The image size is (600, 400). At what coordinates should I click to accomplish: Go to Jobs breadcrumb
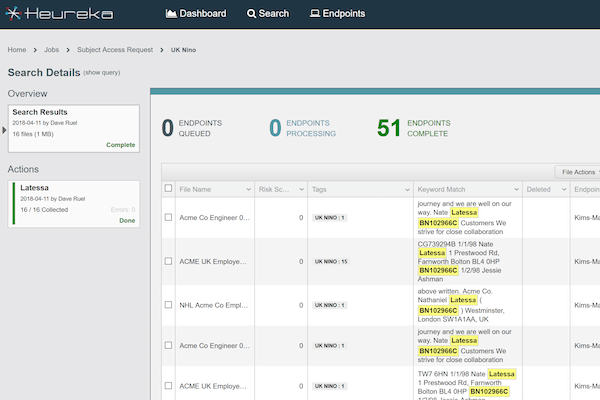[x=51, y=50]
